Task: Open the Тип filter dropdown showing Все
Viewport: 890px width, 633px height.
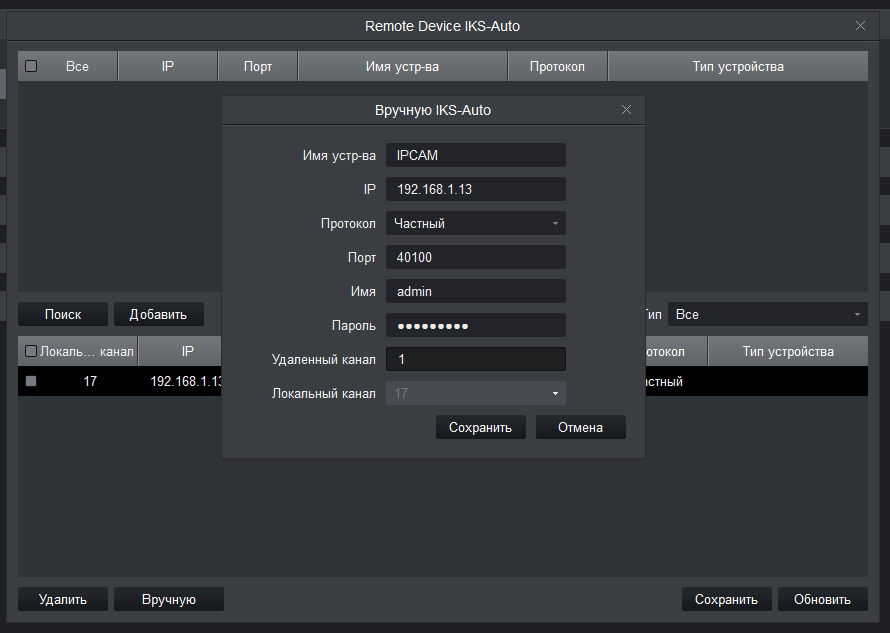Action: (767, 314)
